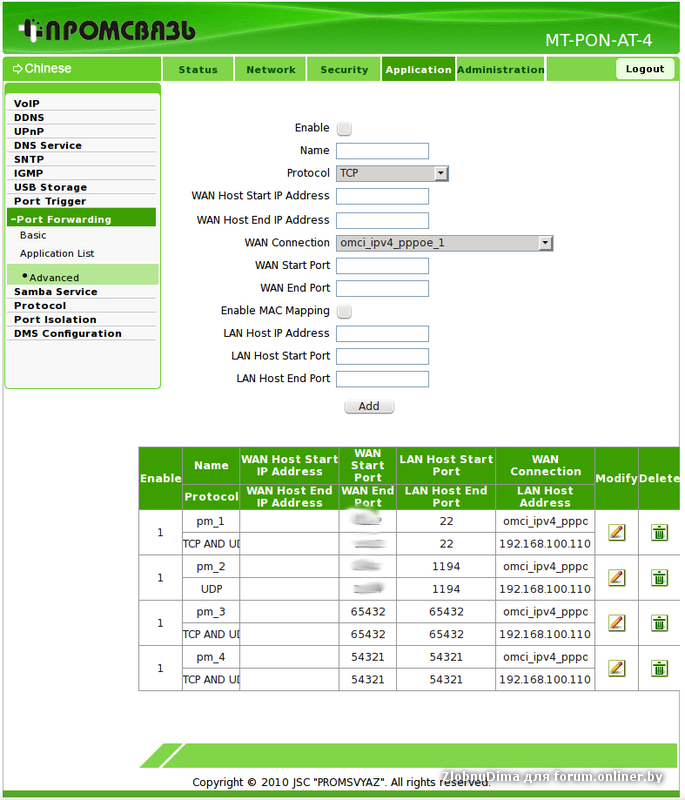Edit the pm_2 port forwarding rule

[x=617, y=578]
